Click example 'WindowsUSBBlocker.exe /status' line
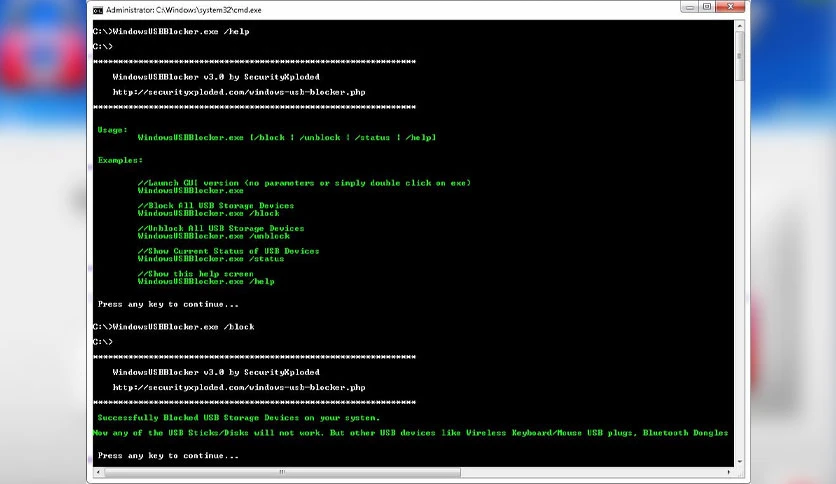The width and height of the screenshot is (836, 484). click(x=211, y=259)
